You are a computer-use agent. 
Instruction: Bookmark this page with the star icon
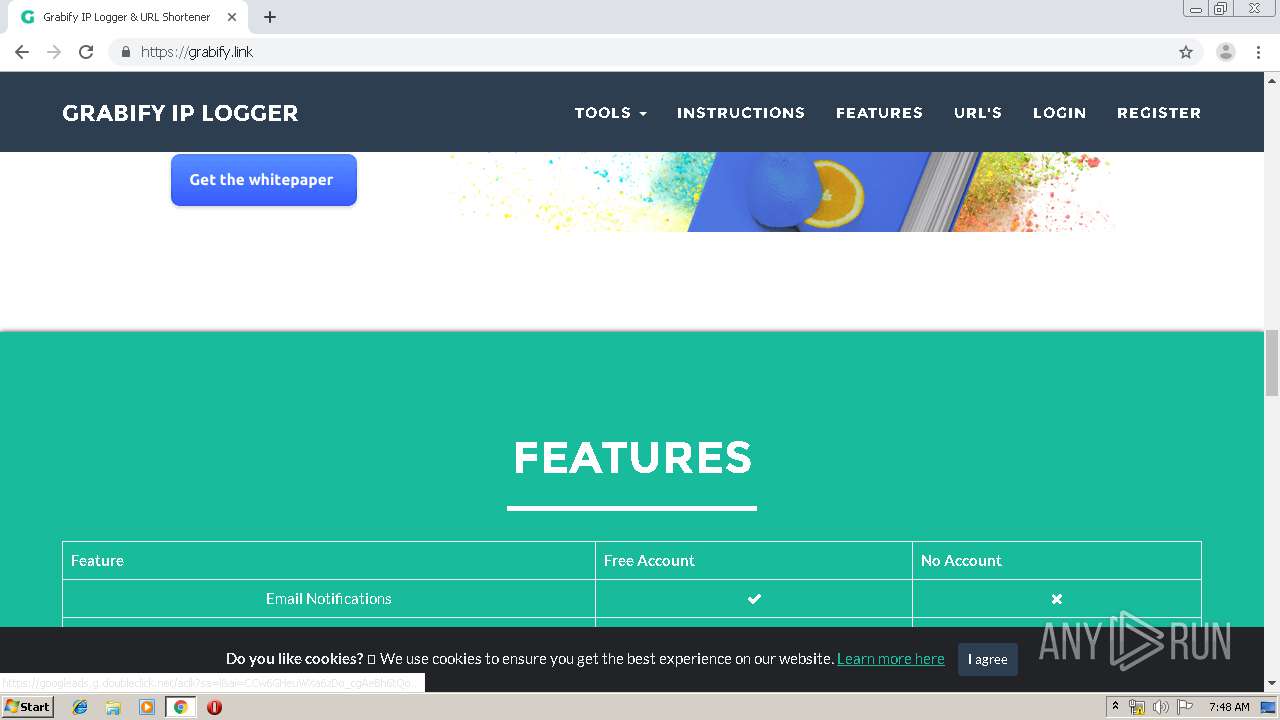[1186, 52]
